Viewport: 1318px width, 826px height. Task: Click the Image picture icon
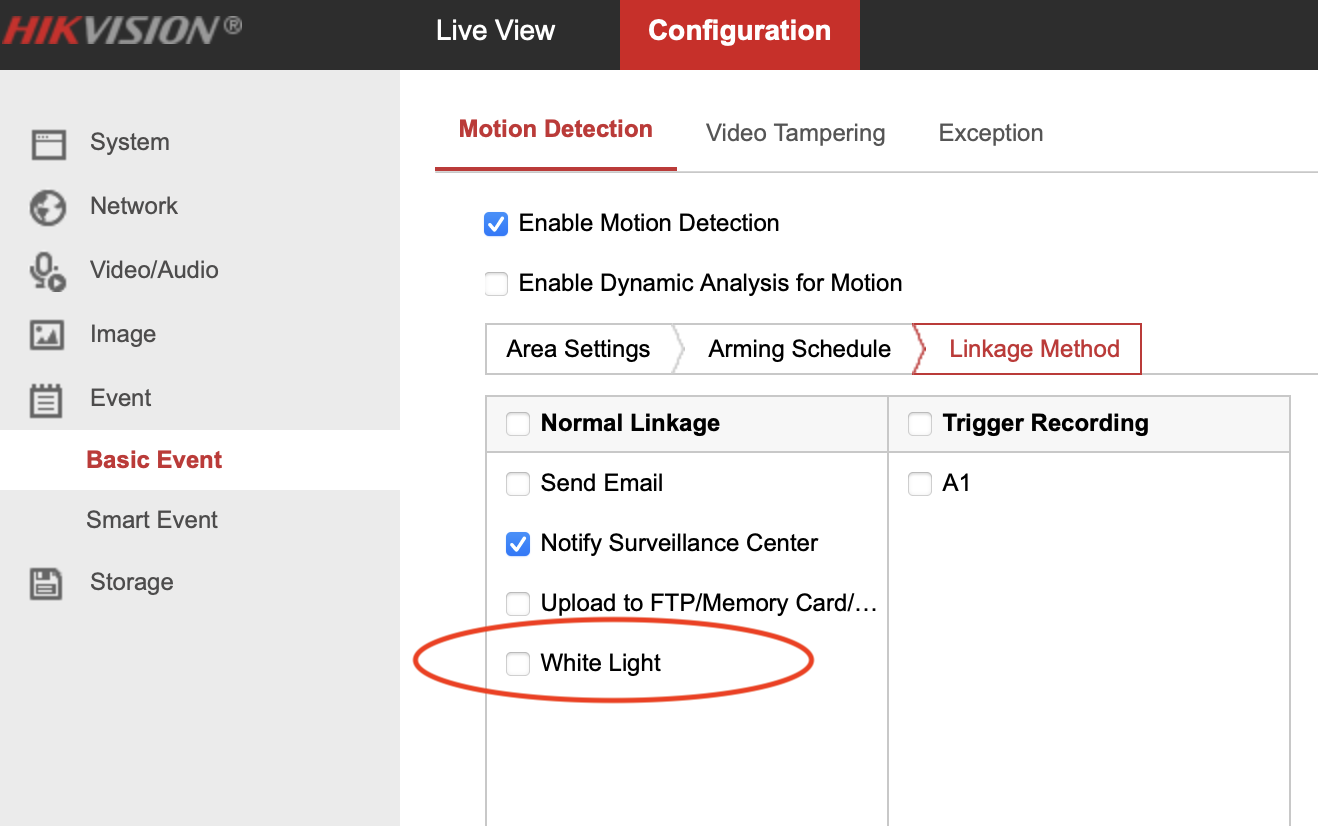tap(48, 335)
